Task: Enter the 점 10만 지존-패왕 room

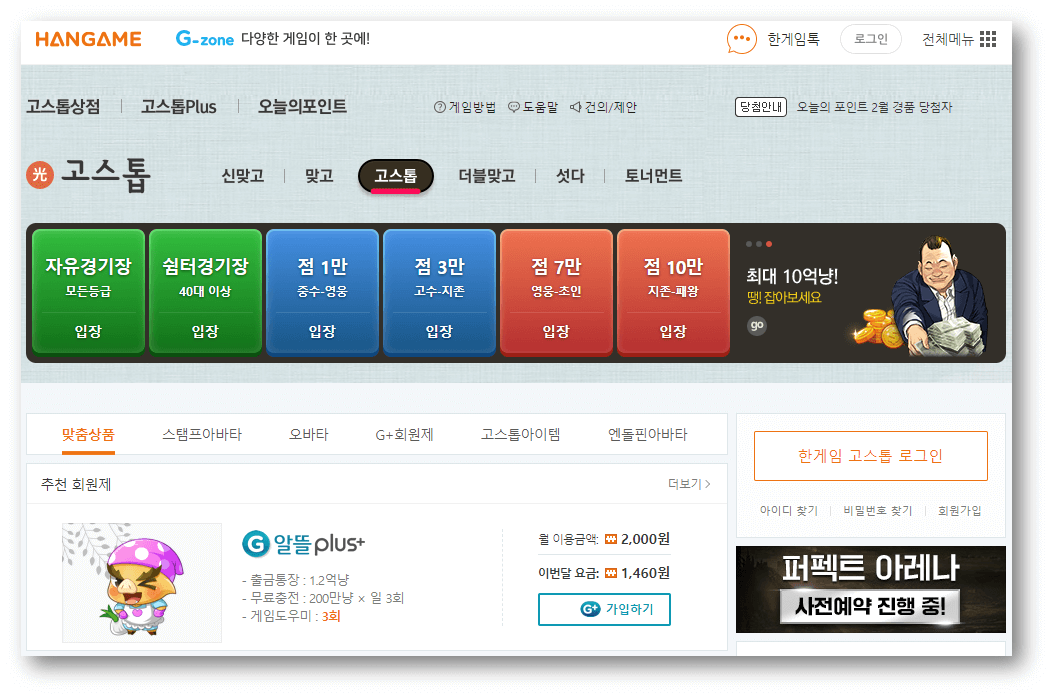Action: (x=673, y=290)
